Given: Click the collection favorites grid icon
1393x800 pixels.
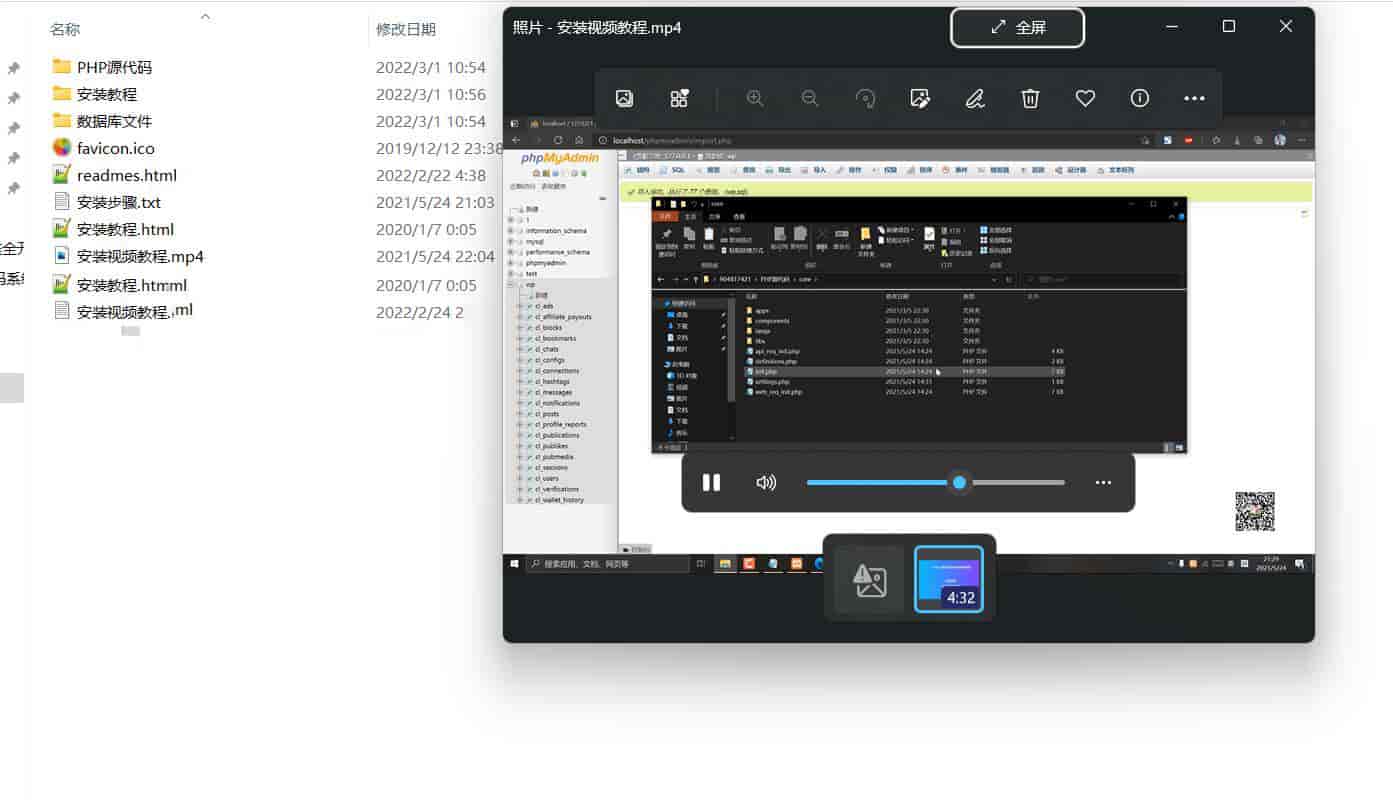Looking at the screenshot, I should point(679,98).
